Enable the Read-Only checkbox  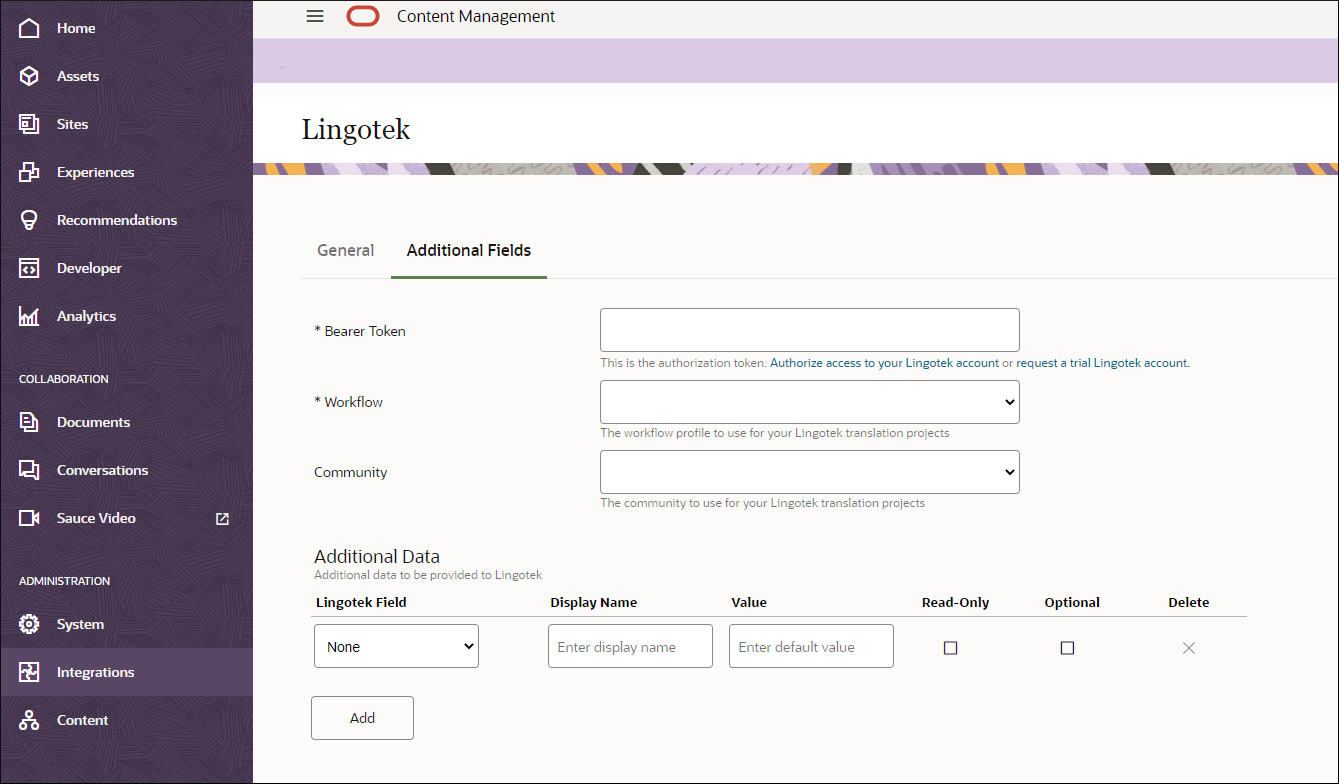(950, 648)
